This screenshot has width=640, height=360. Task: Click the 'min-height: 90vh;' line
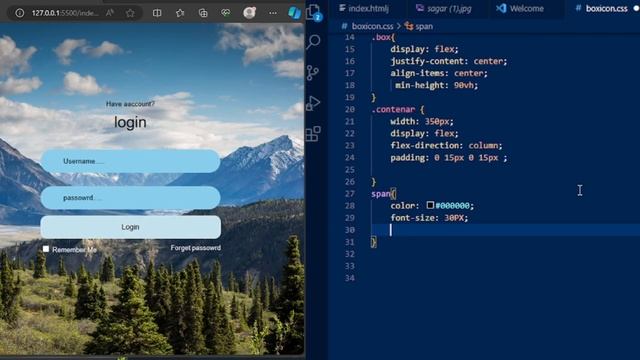(x=436, y=85)
